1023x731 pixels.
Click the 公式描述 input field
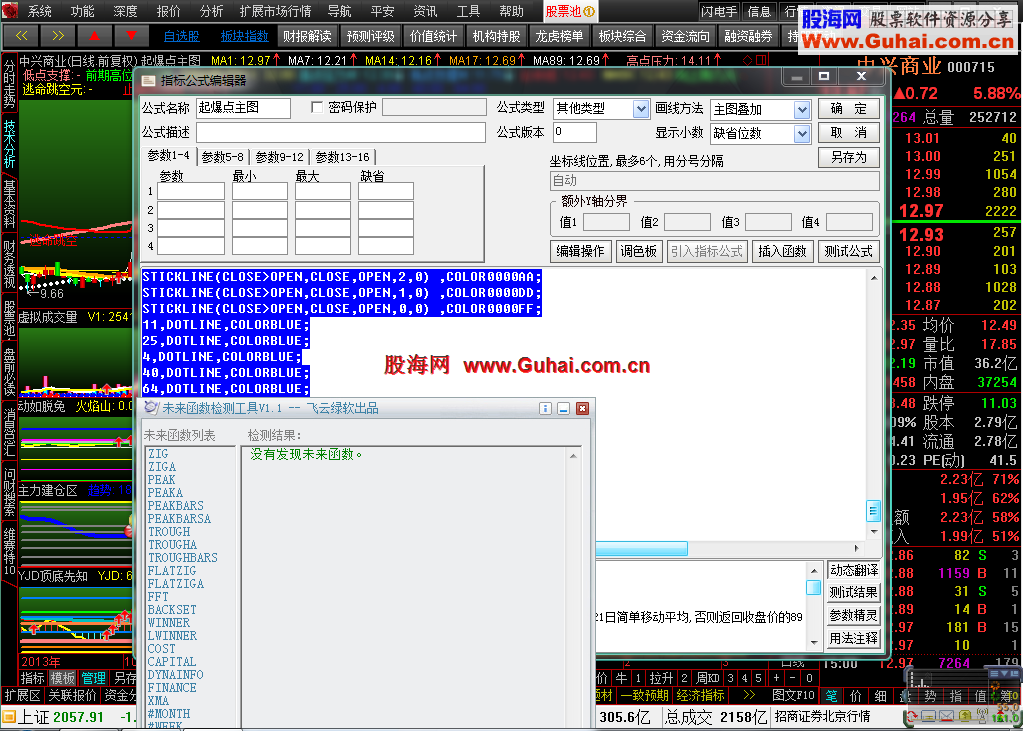pyautogui.click(x=341, y=132)
